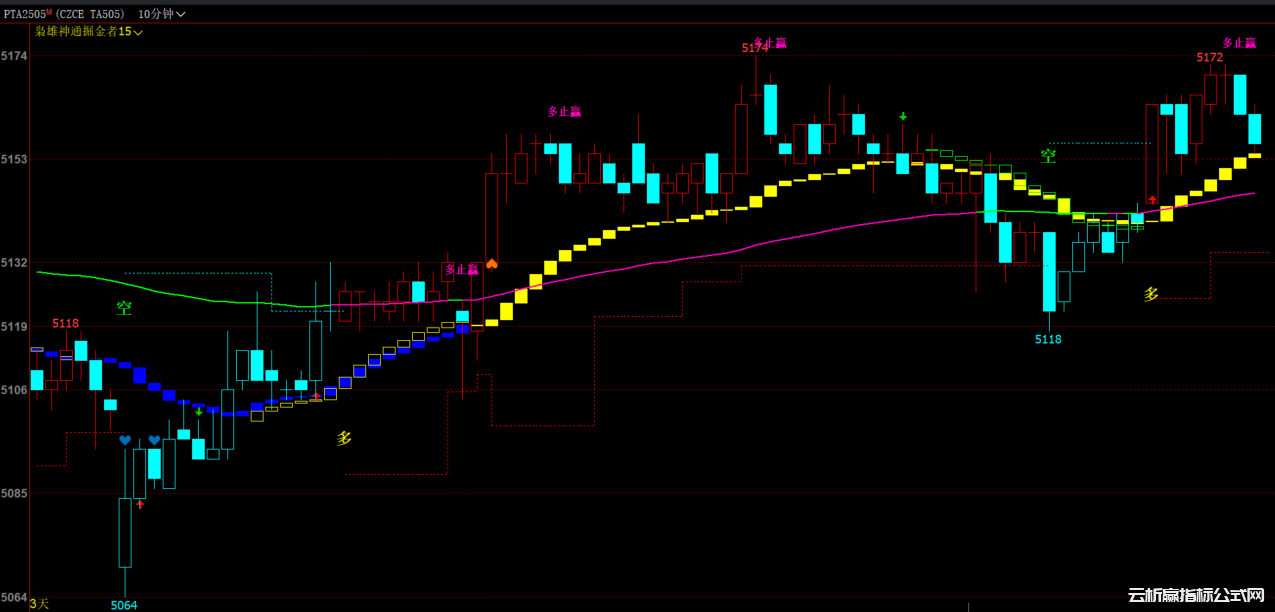
Task: Select the PTA2505 (CZCE TA505) contract title
Action: pyautogui.click(x=65, y=14)
